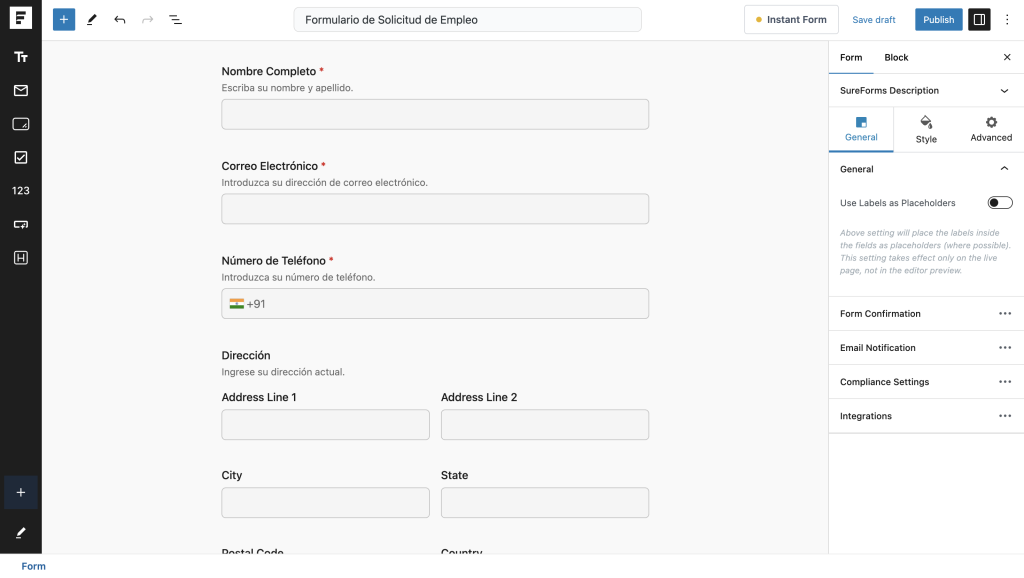Image resolution: width=1024 pixels, height=578 pixels.
Task: Click the Nombre Completo input field
Action: coord(435,114)
